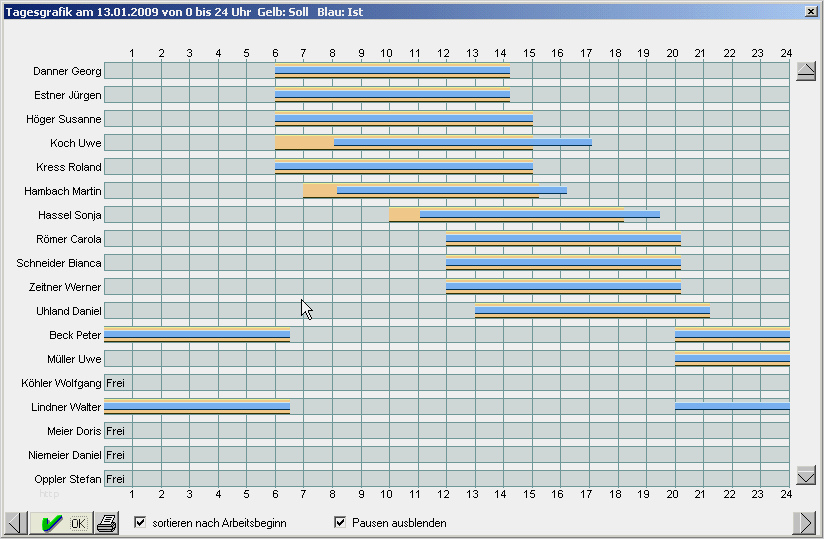Select employee name Köhler Wolfgang
Screen dimensions: 824x539
[x=61, y=383]
